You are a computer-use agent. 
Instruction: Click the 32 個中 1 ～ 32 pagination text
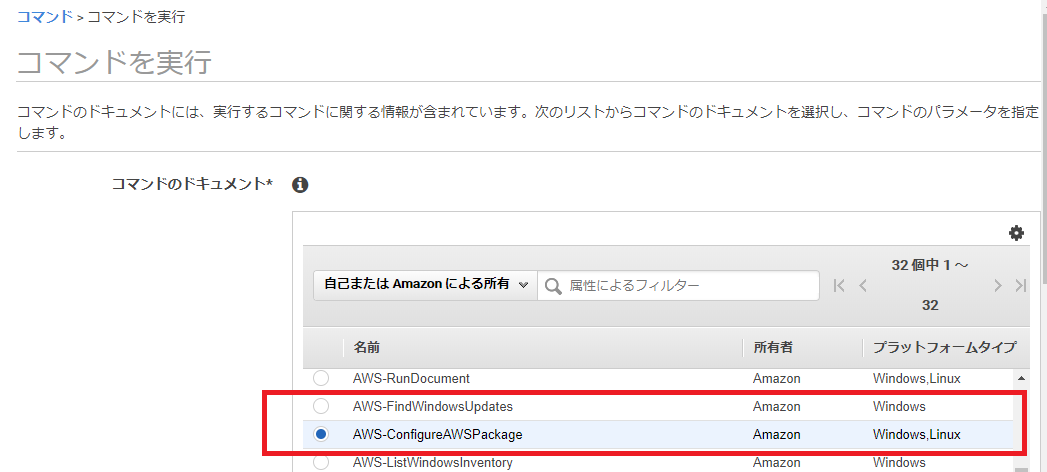930,285
